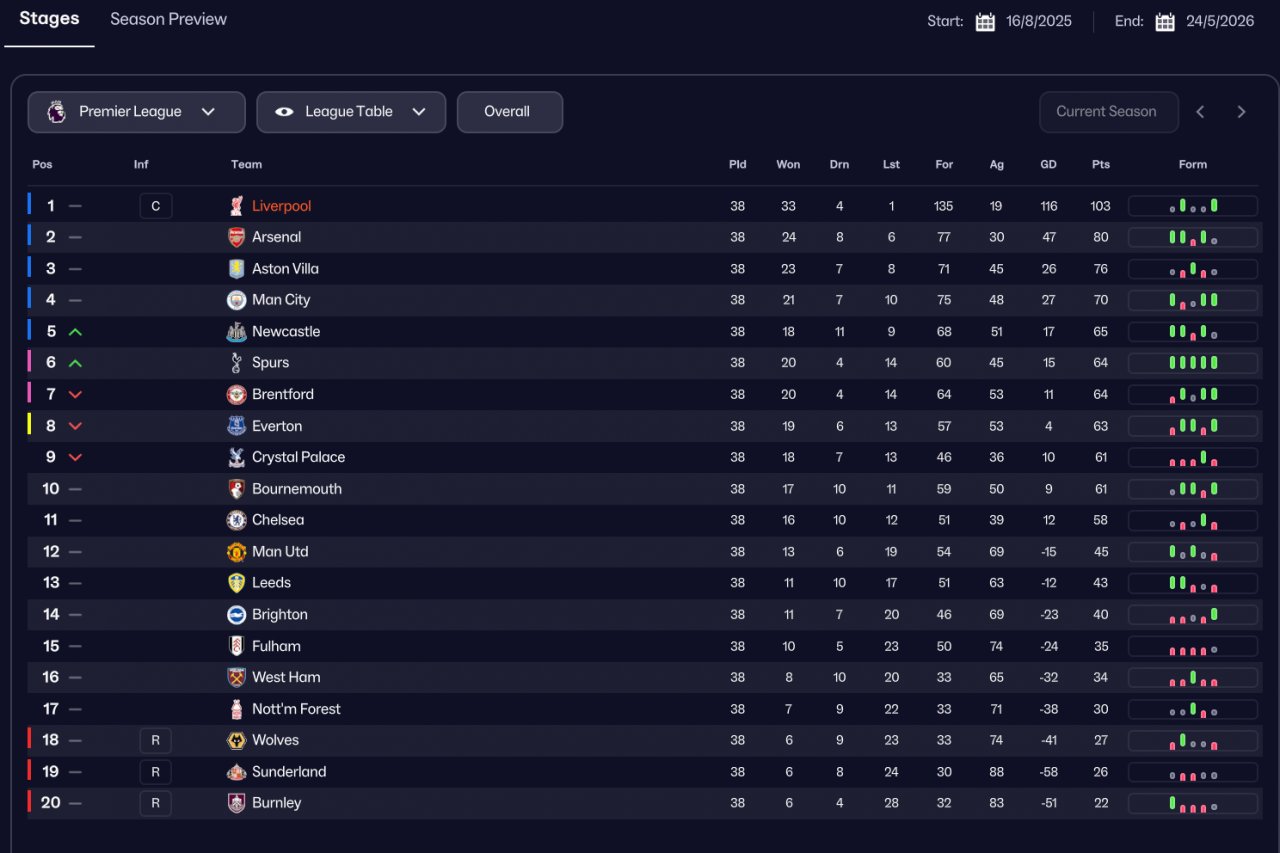Screen dimensions: 1280x853
Task: Click the Man City club badge
Action: [x=236, y=300]
